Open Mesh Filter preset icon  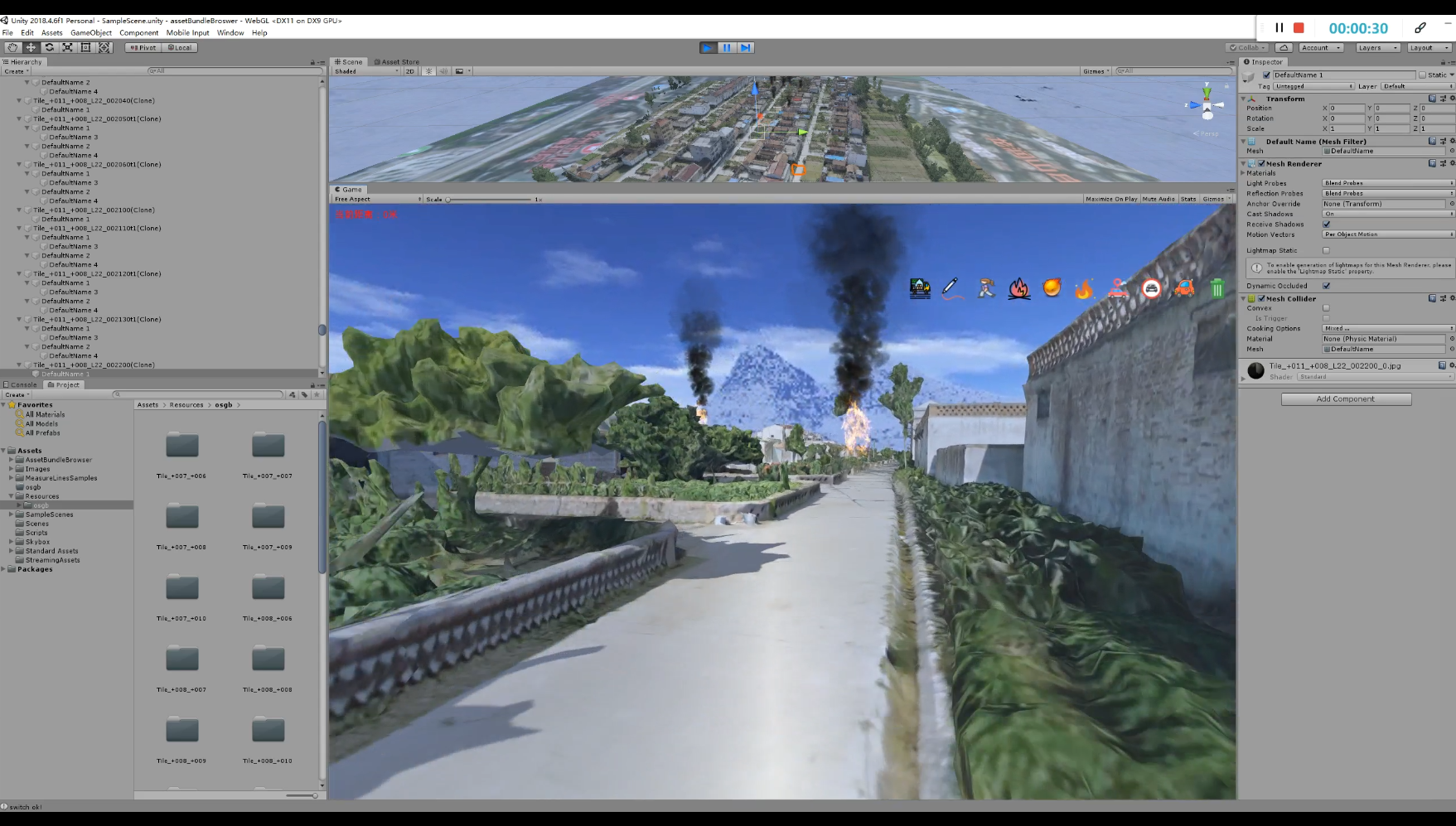click(1442, 142)
